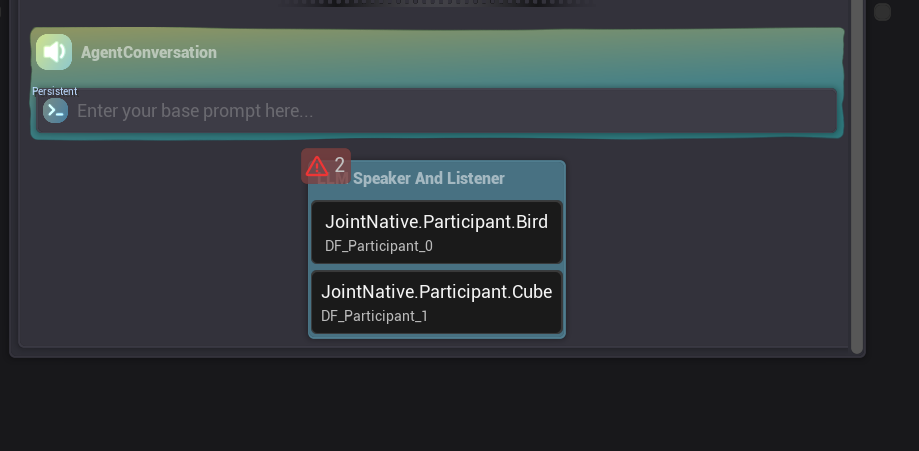Select the Speaker And Listener header
The image size is (919, 451).
pos(428,178)
